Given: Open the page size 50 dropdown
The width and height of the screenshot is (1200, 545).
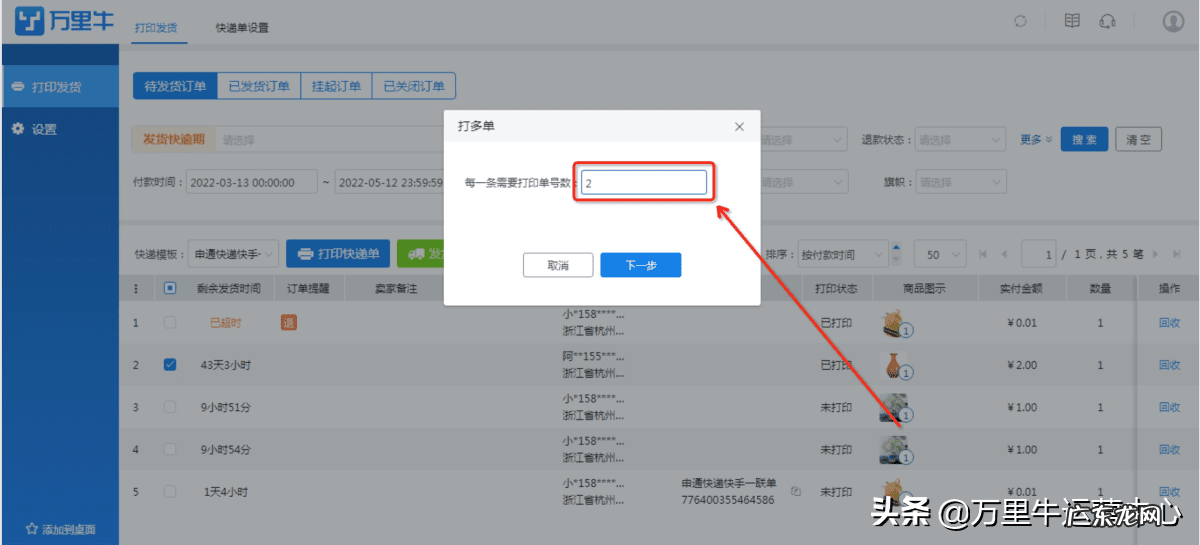Looking at the screenshot, I should pos(941,254).
